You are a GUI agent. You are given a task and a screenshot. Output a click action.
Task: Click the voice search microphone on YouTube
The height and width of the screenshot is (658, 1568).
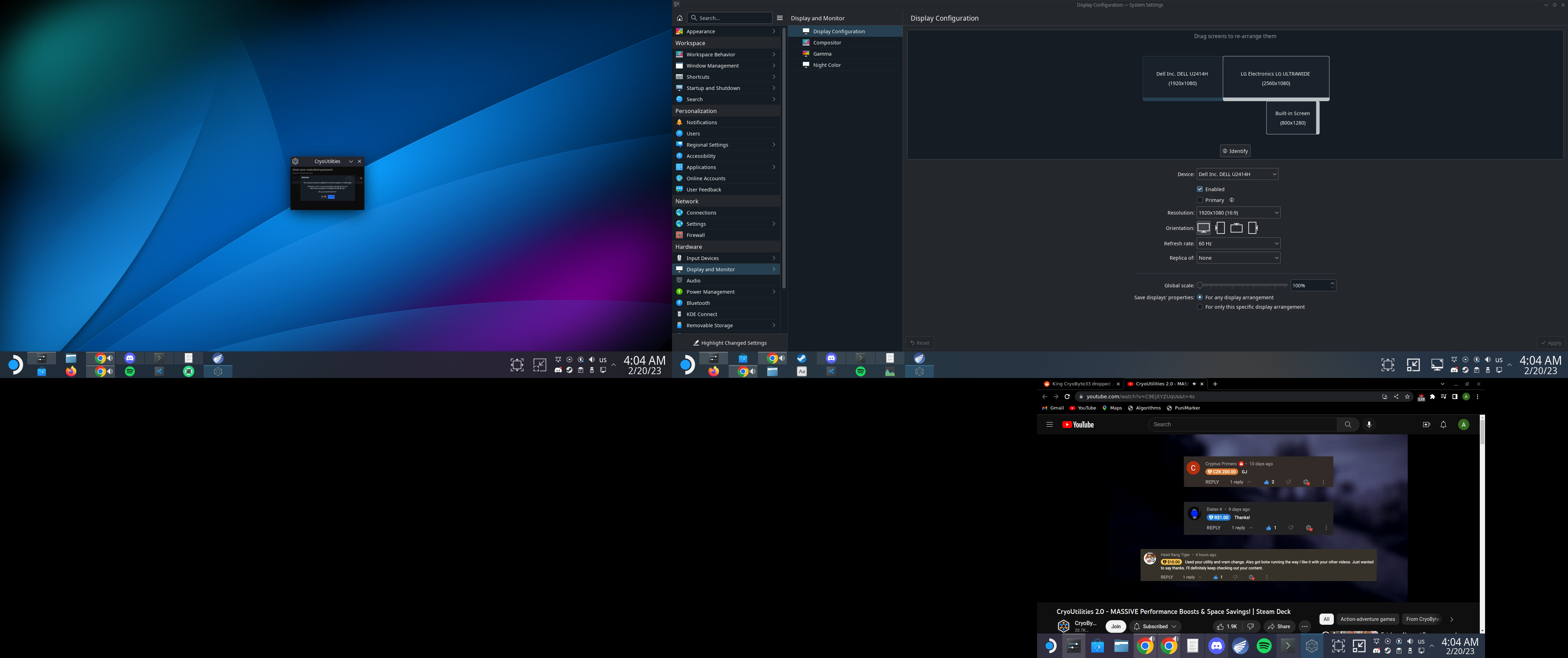point(1369,424)
